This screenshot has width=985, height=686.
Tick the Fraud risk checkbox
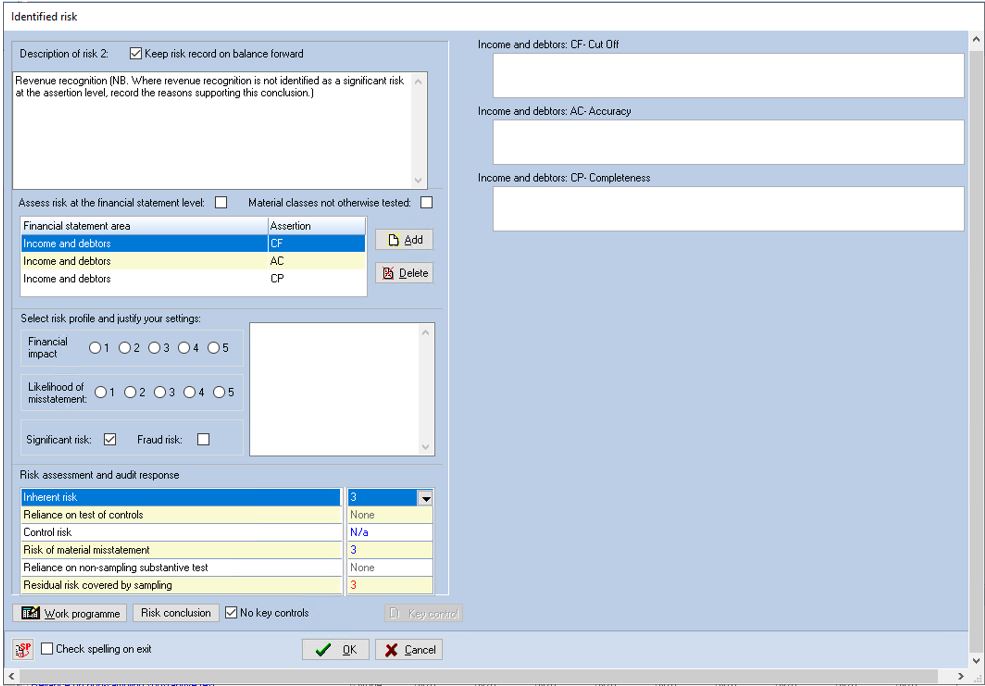pyautogui.click(x=203, y=439)
